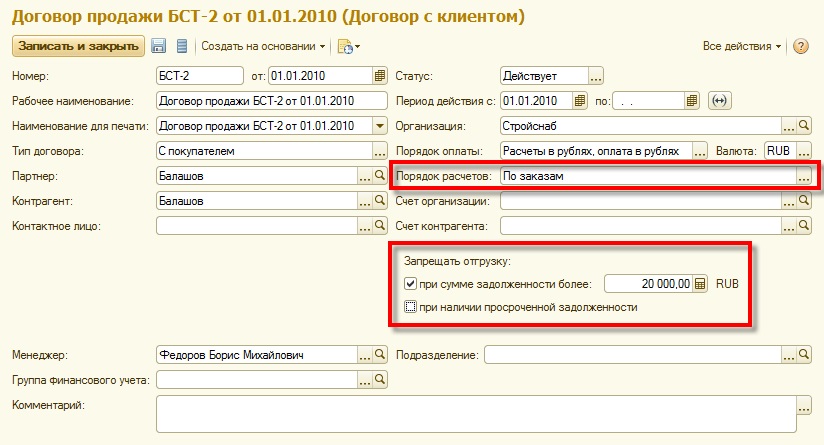Viewport: 824px width, 445px height.
Task: Open calculator for the debt amount field
Action: click(700, 284)
